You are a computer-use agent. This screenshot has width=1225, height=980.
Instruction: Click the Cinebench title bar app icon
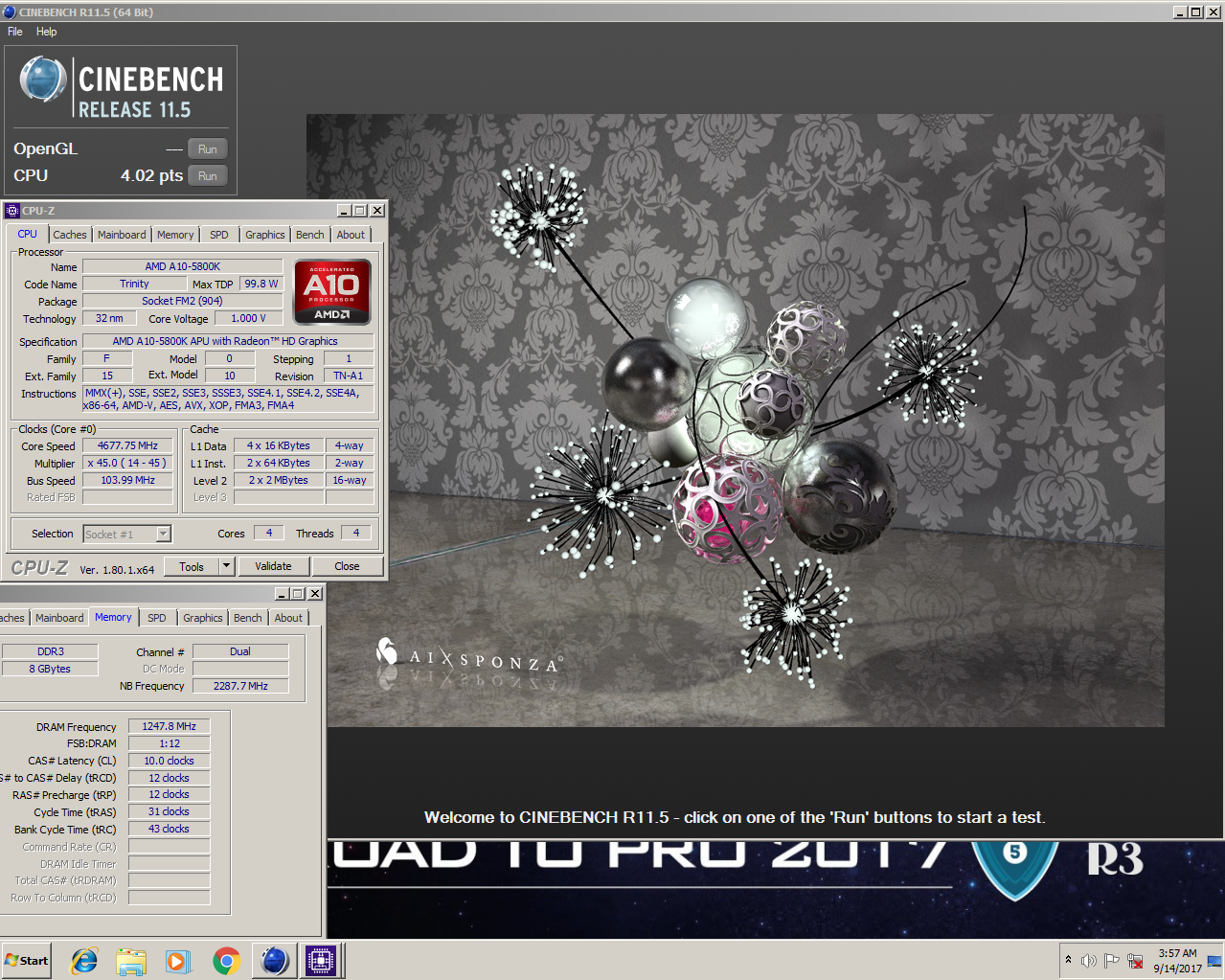click(x=10, y=11)
